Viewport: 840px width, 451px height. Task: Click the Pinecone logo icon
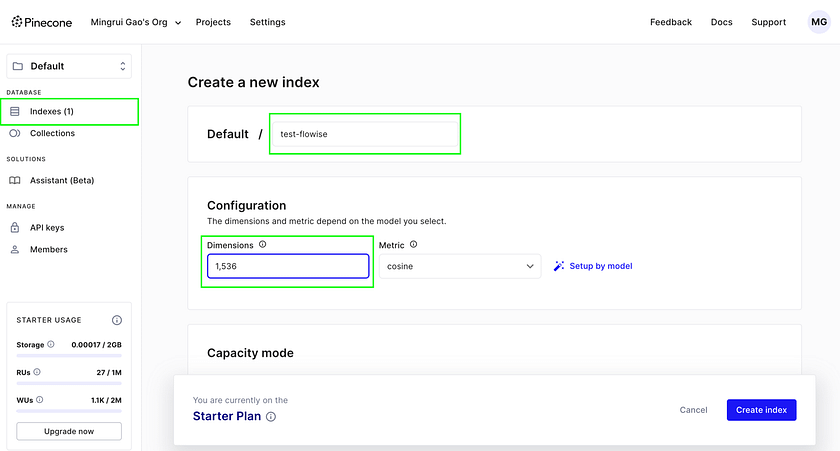(x=18, y=22)
